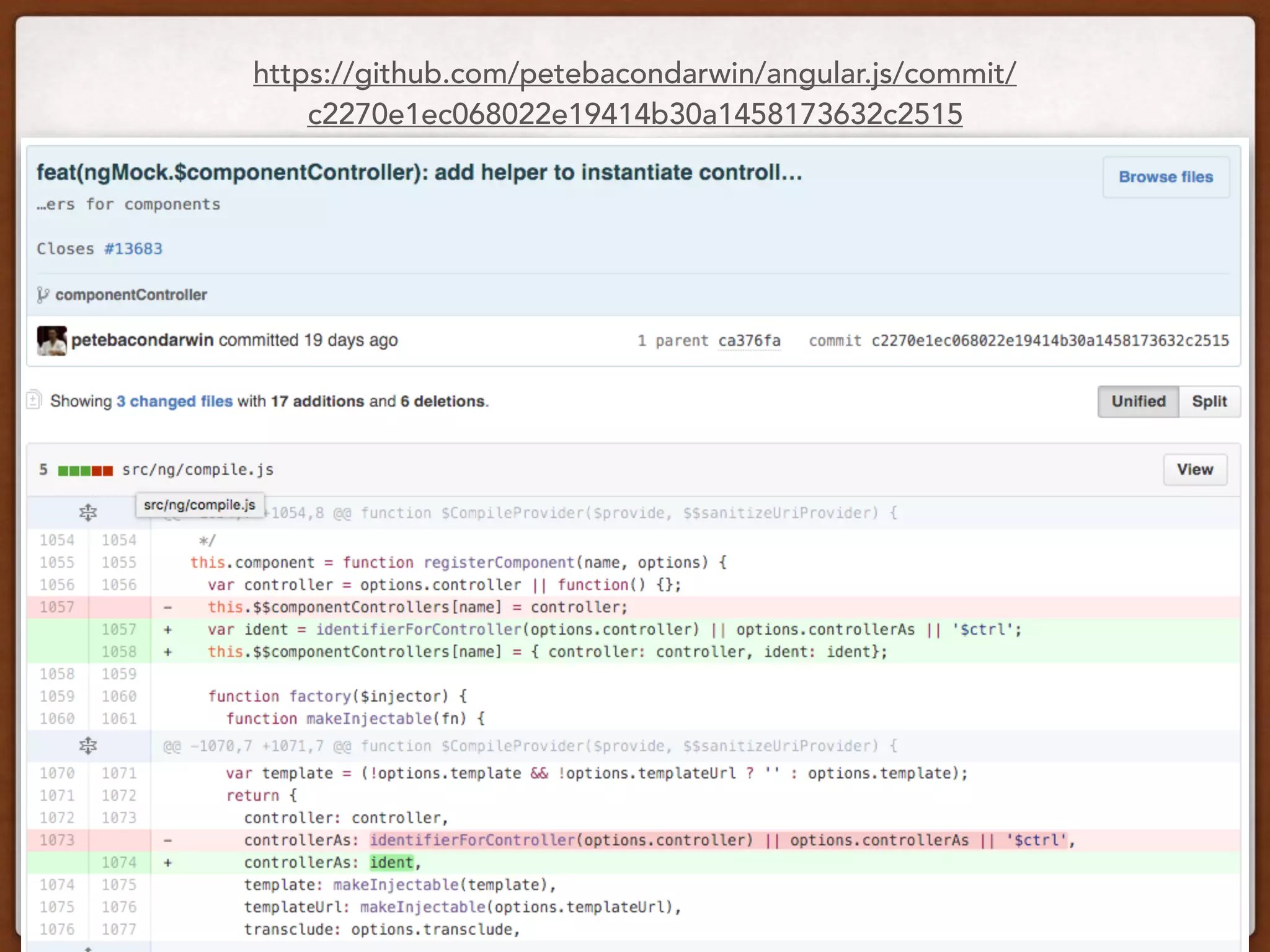1270x952 pixels.
Task: Click the 'function factory($injector)' line
Action: pyautogui.click(x=695, y=697)
